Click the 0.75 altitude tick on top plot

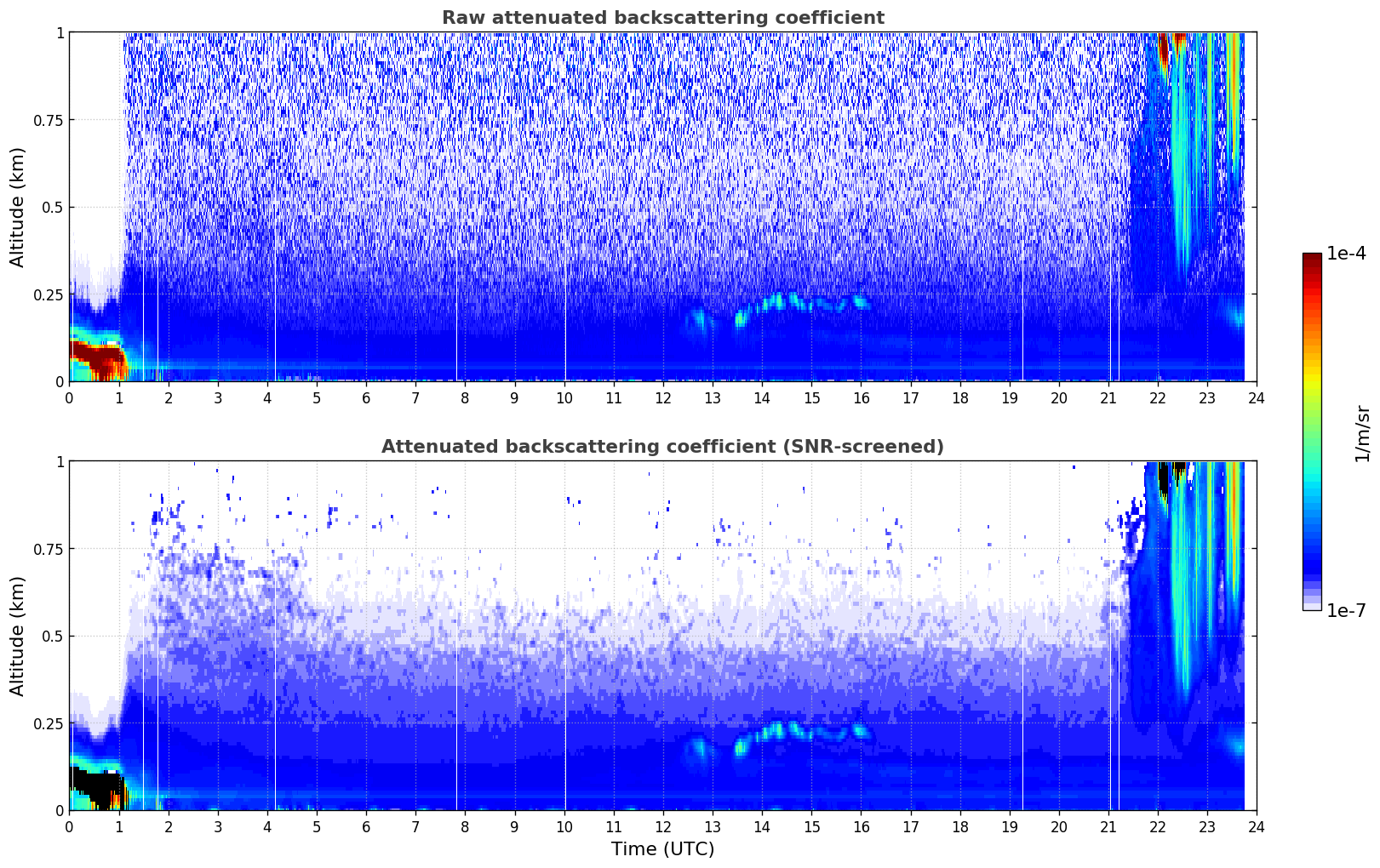pyautogui.click(x=49, y=120)
